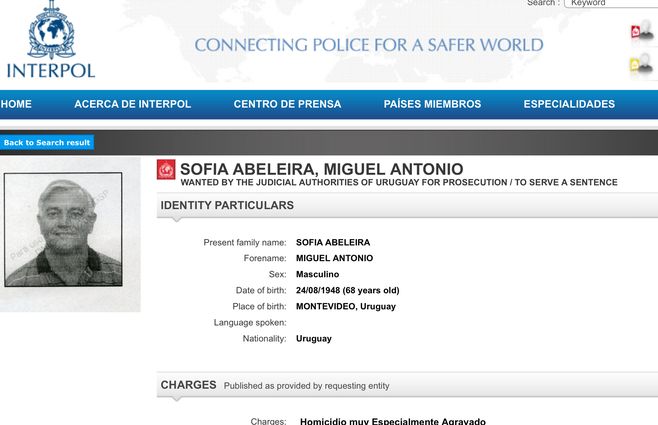Open PAÍSES MIEMBROS menu
658x425 pixels.
tap(432, 104)
